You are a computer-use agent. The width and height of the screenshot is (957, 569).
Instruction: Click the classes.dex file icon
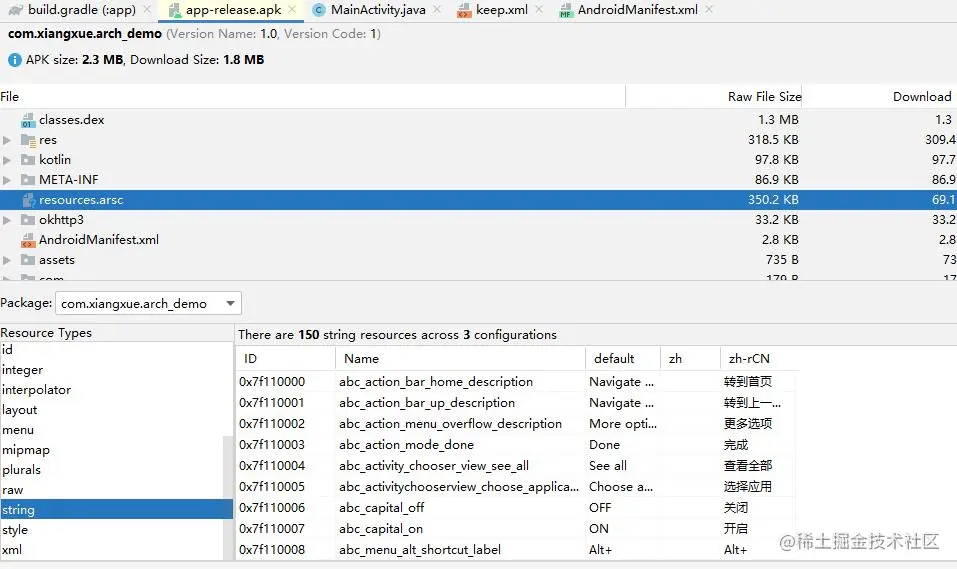27,120
